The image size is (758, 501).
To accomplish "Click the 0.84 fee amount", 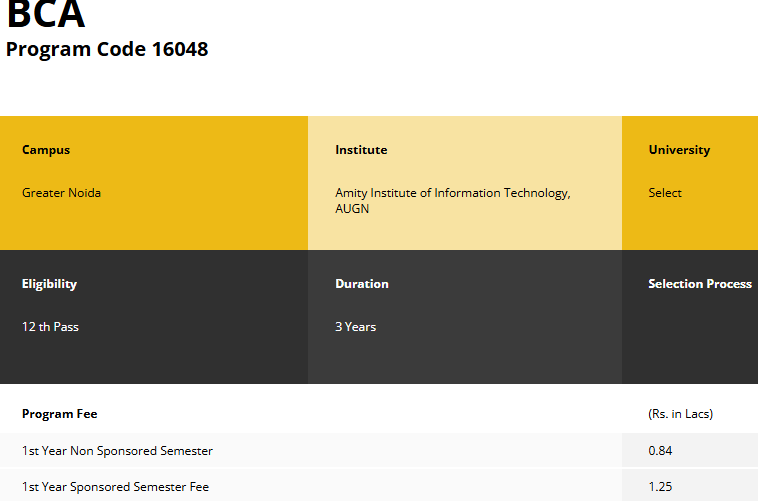I will pyautogui.click(x=660, y=451).
